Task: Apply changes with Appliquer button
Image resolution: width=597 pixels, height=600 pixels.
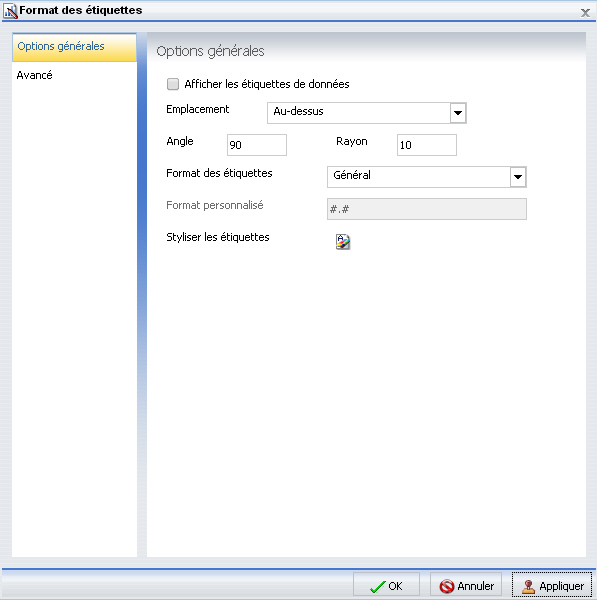Action: pos(552,586)
